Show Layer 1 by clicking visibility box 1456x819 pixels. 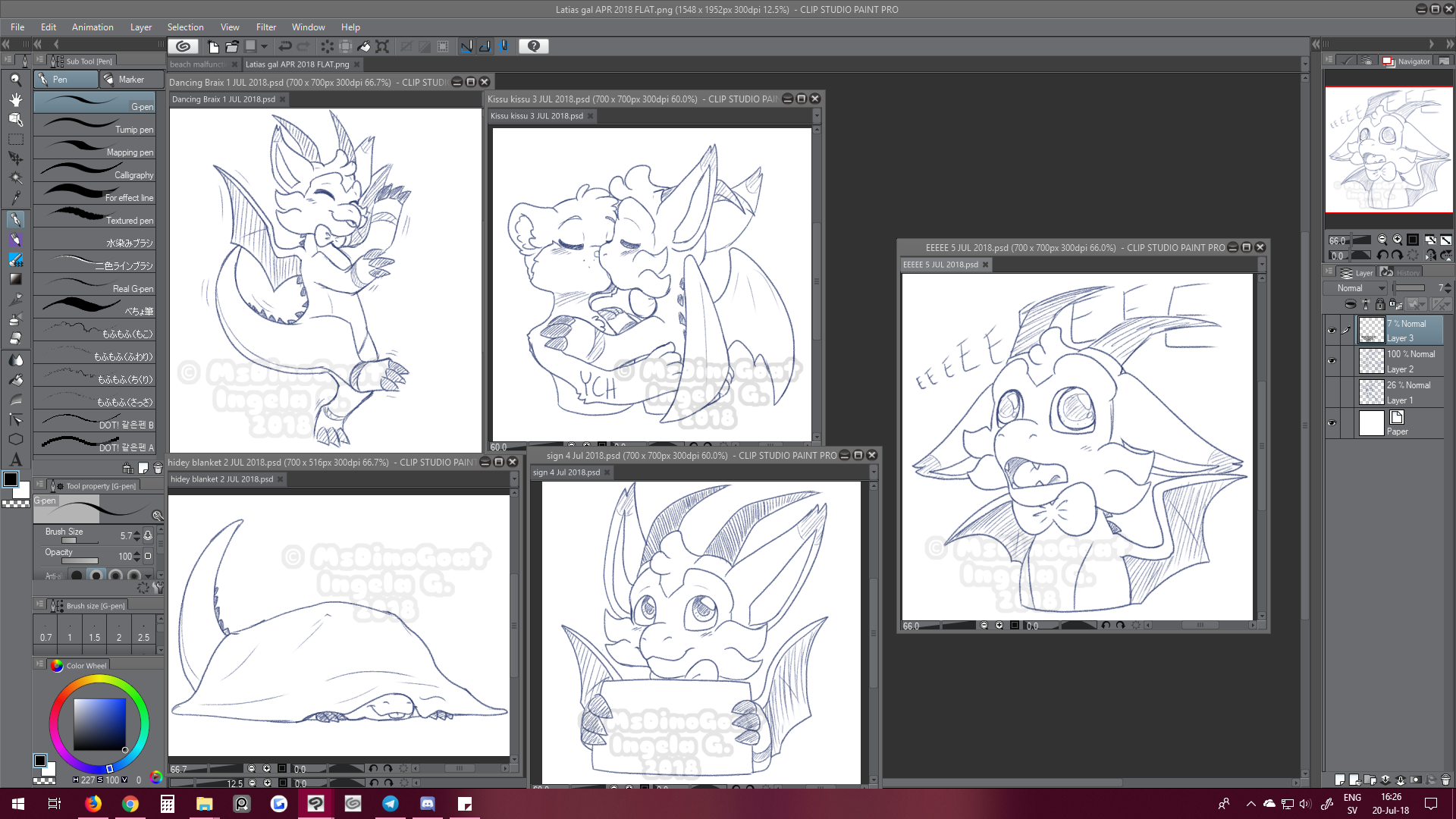pos(1332,392)
